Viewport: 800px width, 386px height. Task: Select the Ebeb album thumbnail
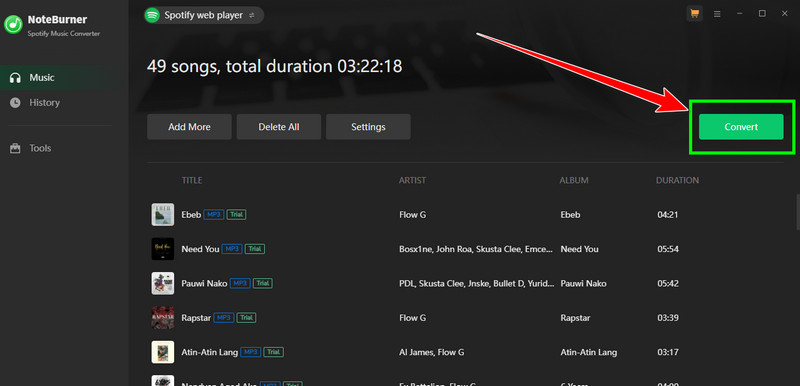coord(163,215)
